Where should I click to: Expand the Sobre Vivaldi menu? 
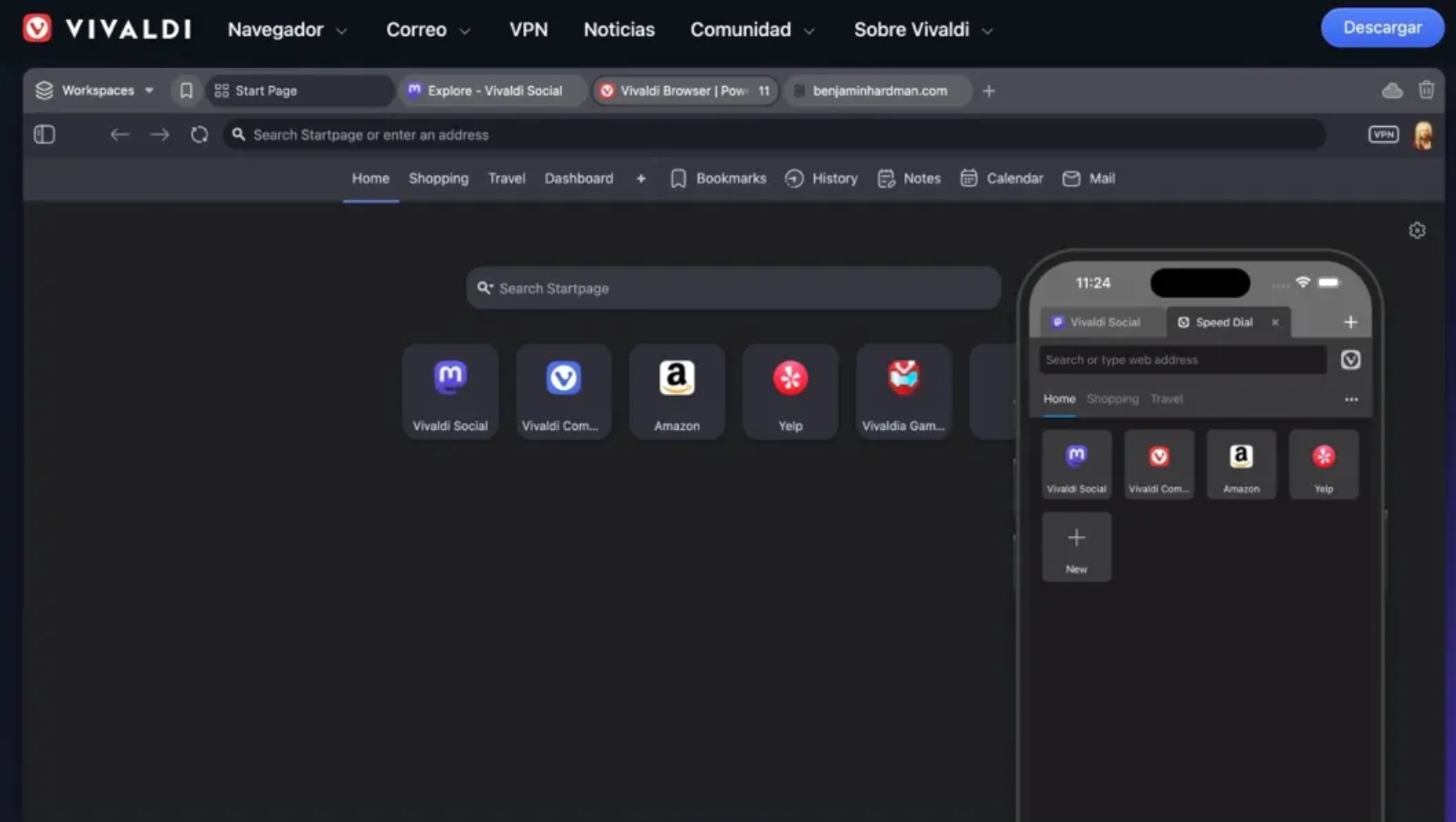click(923, 30)
